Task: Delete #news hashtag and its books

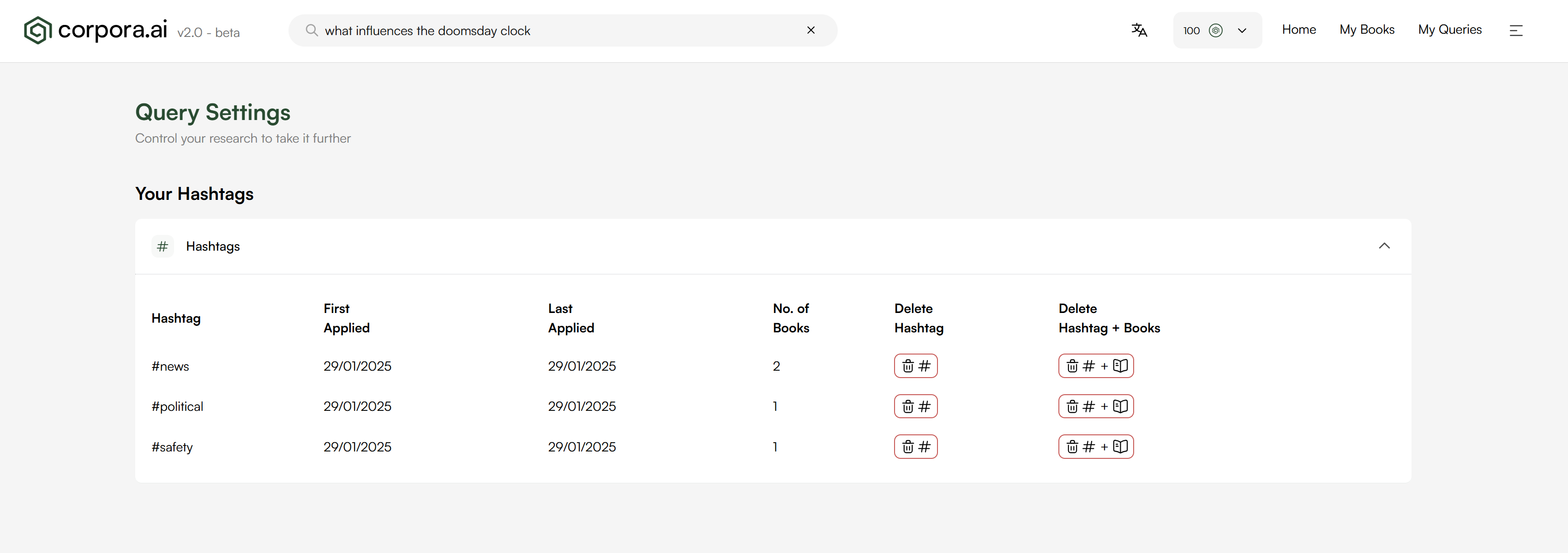Action: click(1096, 366)
